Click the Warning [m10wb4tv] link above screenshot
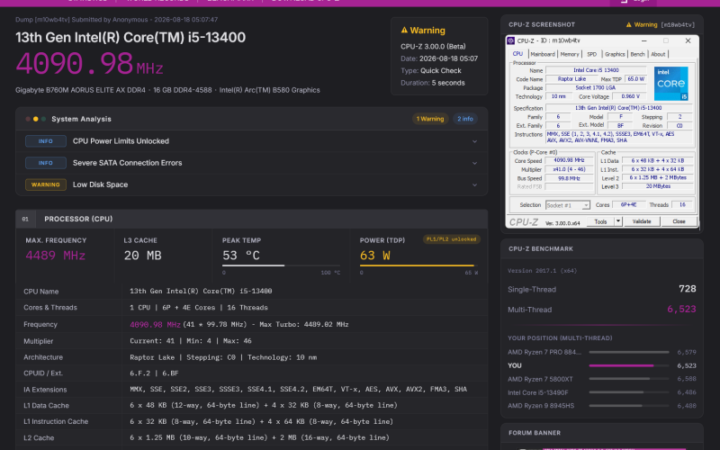Viewport: 720px width, 450px height. [660, 25]
